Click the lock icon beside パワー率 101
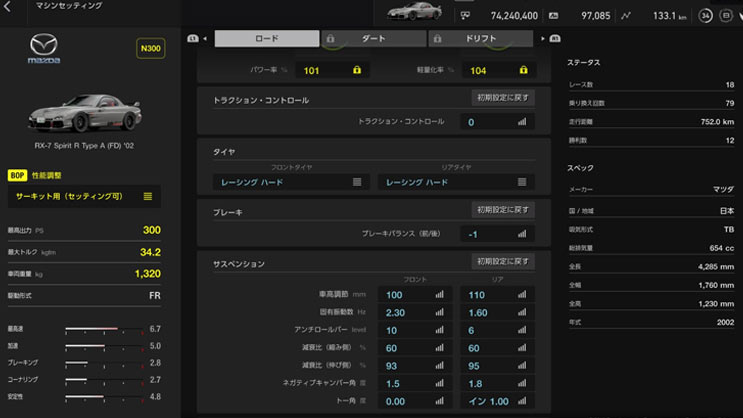743x418 pixels. point(356,71)
